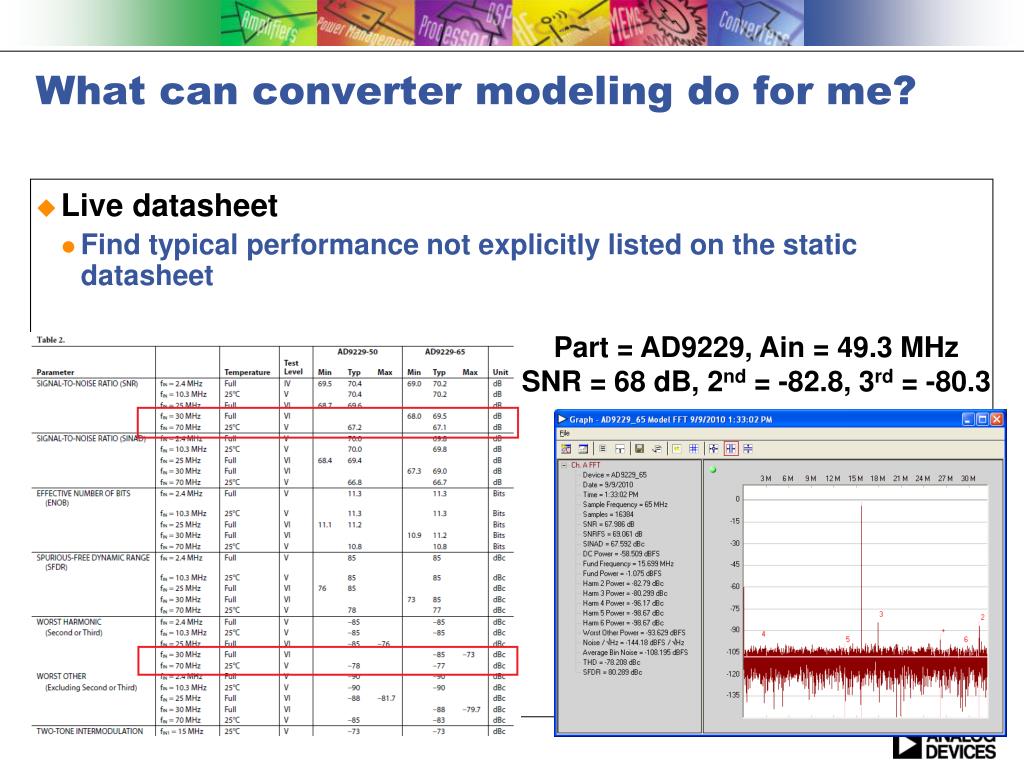Click the harmonic marker '2' on FFT plot
This screenshot has width=1024, height=768.
click(982, 616)
